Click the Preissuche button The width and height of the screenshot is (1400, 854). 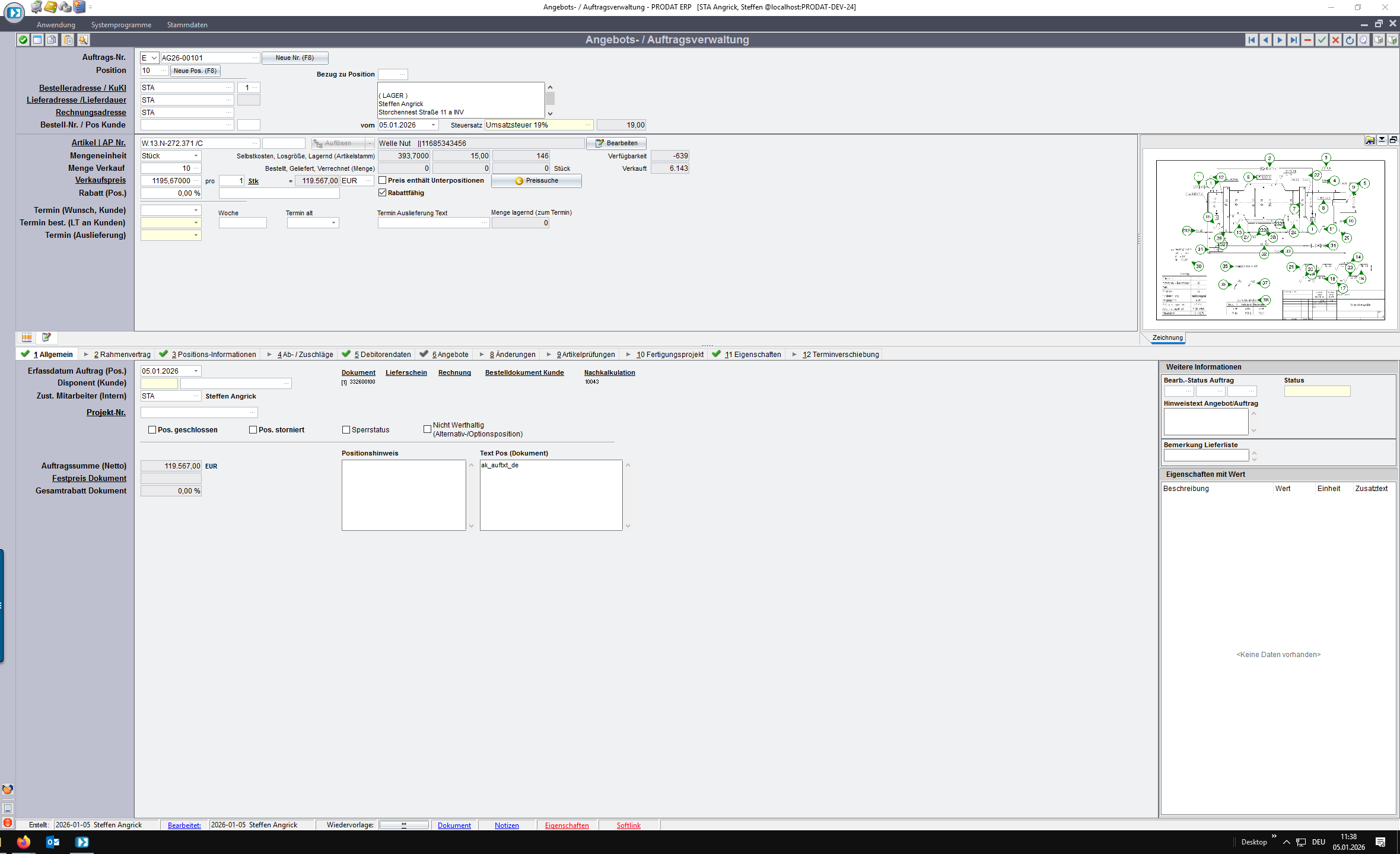point(536,181)
